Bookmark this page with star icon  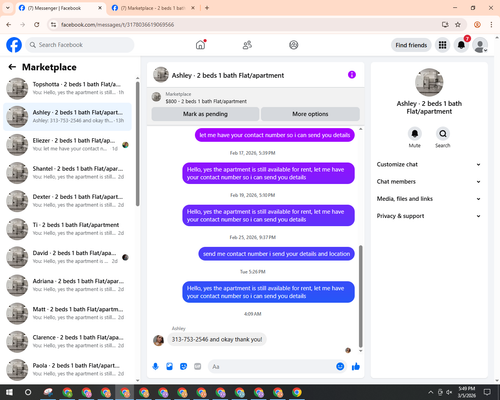pos(458,25)
